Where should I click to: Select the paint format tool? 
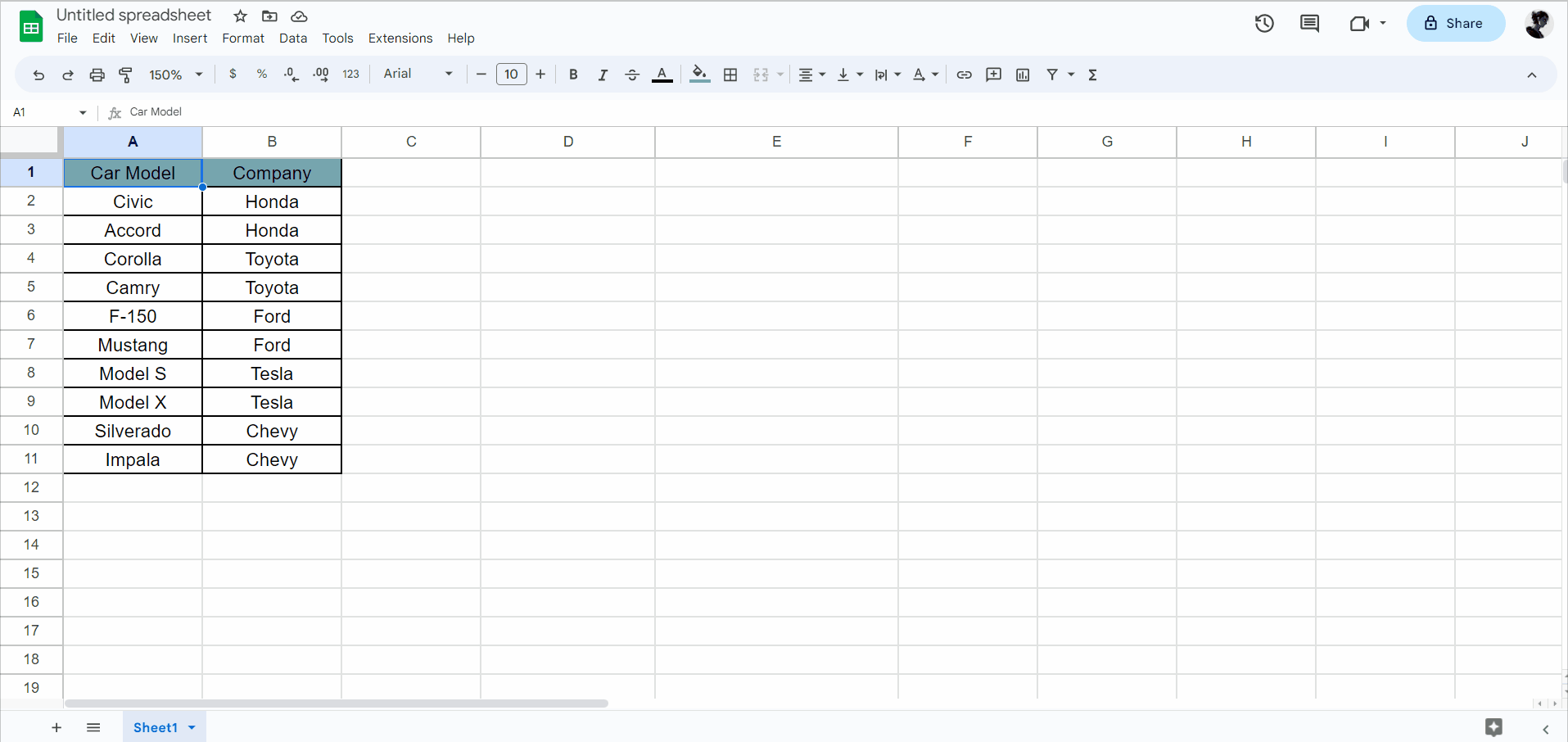(x=125, y=75)
